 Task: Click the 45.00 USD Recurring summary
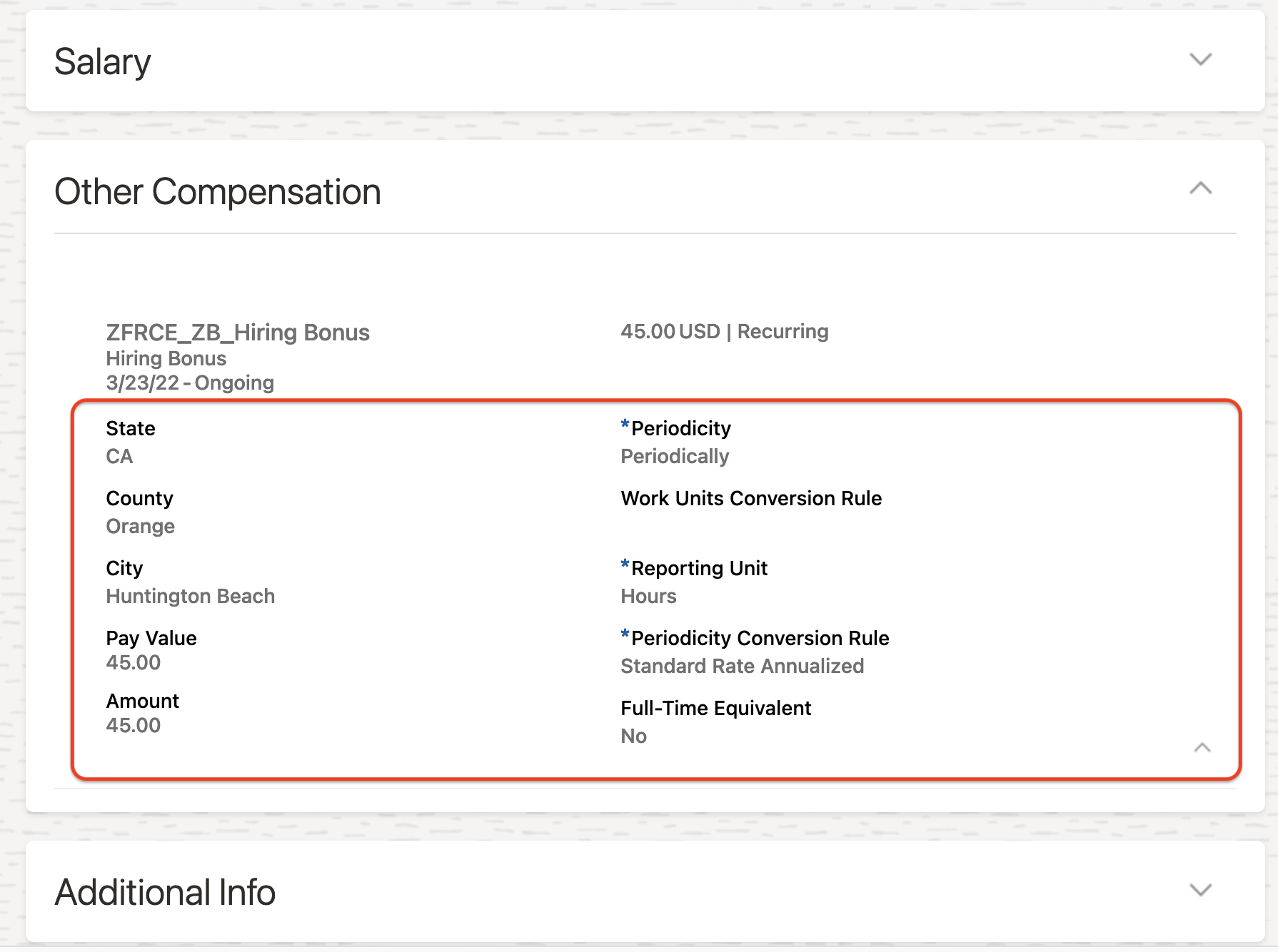(724, 332)
